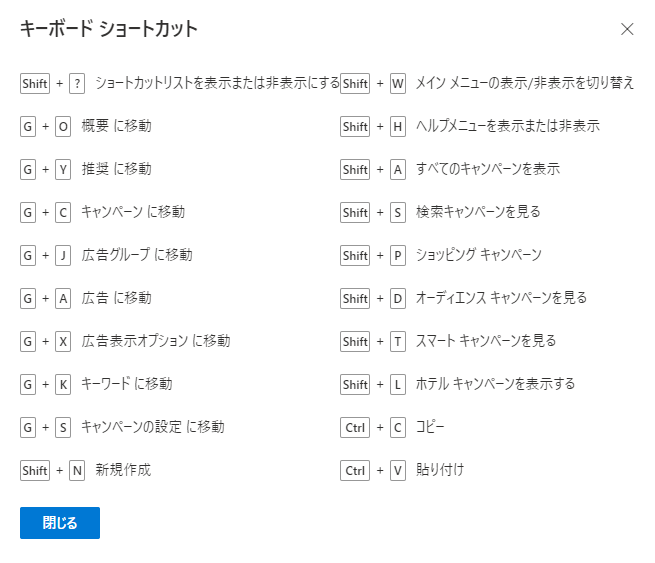Click the キーボード ショートカット dialog title
The width and height of the screenshot is (655, 563).
[x=109, y=29]
